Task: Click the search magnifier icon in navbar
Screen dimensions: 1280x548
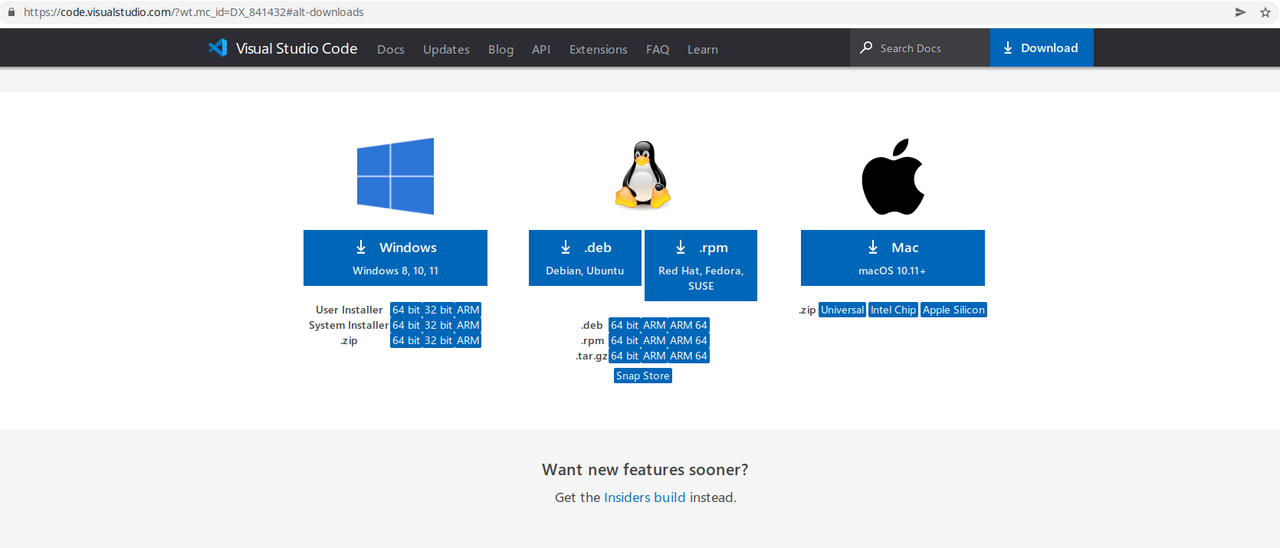Action: click(x=867, y=48)
